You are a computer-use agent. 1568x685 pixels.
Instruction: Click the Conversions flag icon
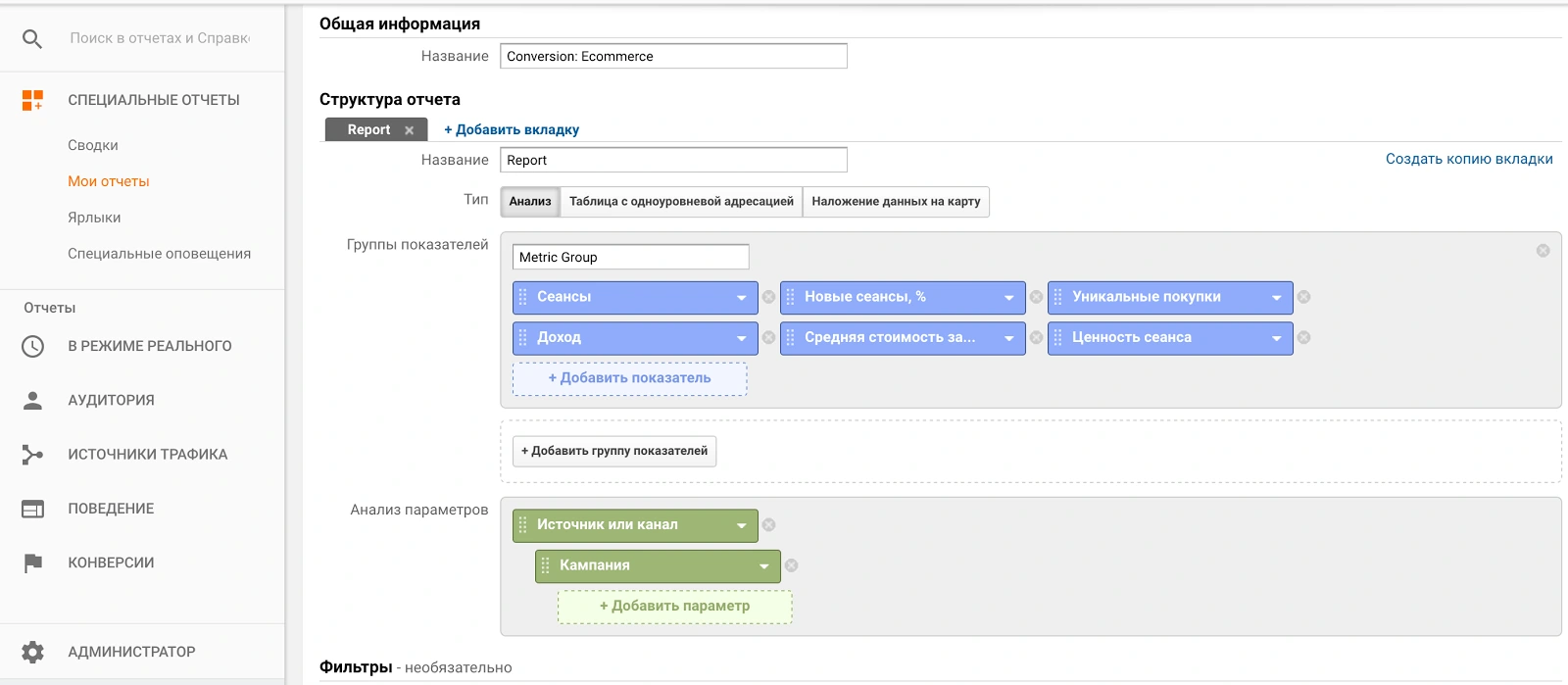(32, 563)
